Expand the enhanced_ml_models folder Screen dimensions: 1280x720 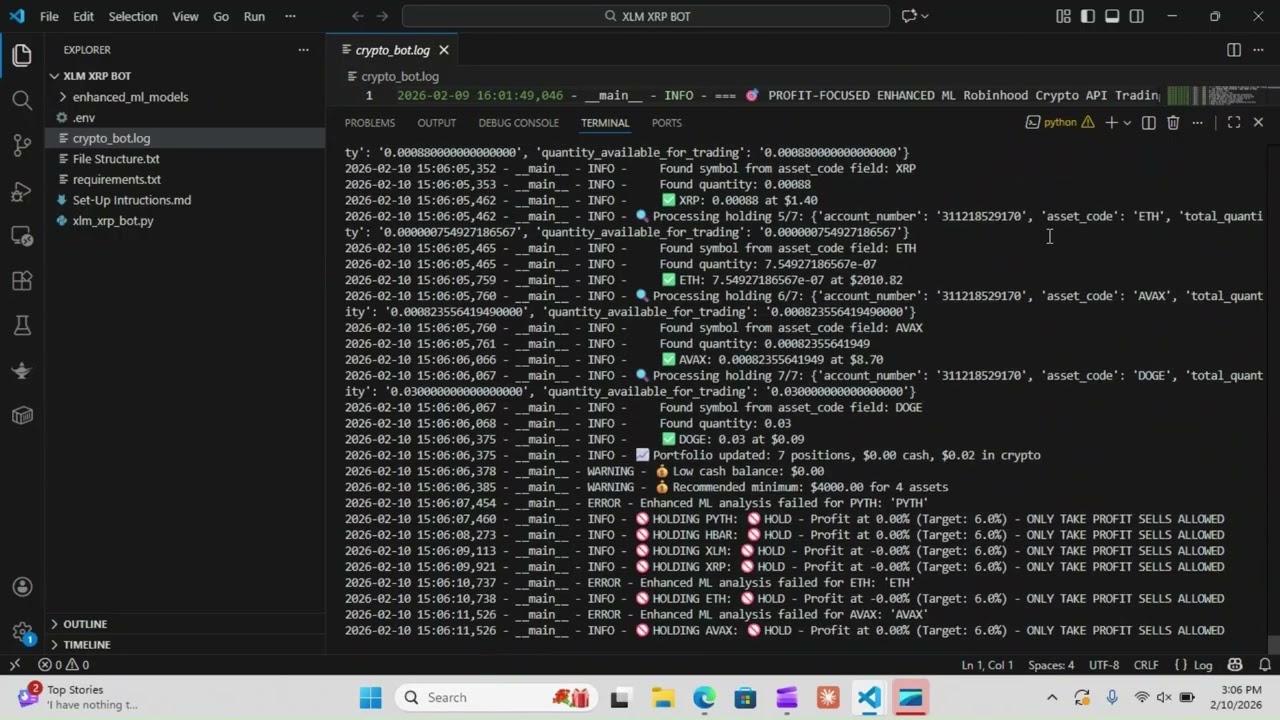click(x=185, y=97)
